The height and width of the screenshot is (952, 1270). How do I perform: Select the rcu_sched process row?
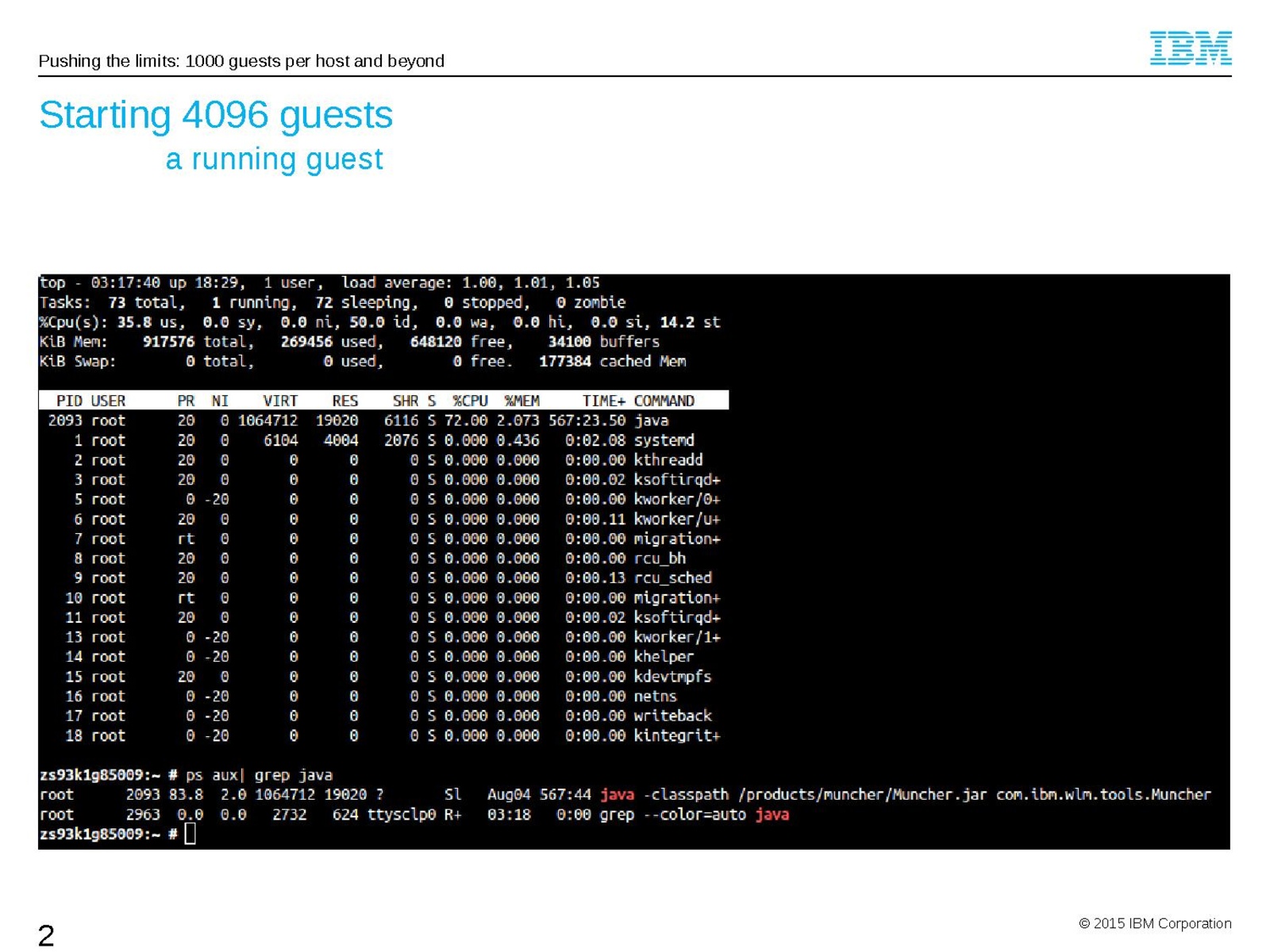pos(379,578)
